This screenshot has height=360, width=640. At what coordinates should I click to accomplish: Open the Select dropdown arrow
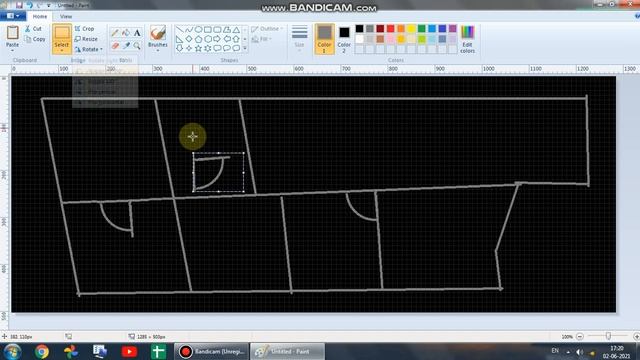click(62, 51)
